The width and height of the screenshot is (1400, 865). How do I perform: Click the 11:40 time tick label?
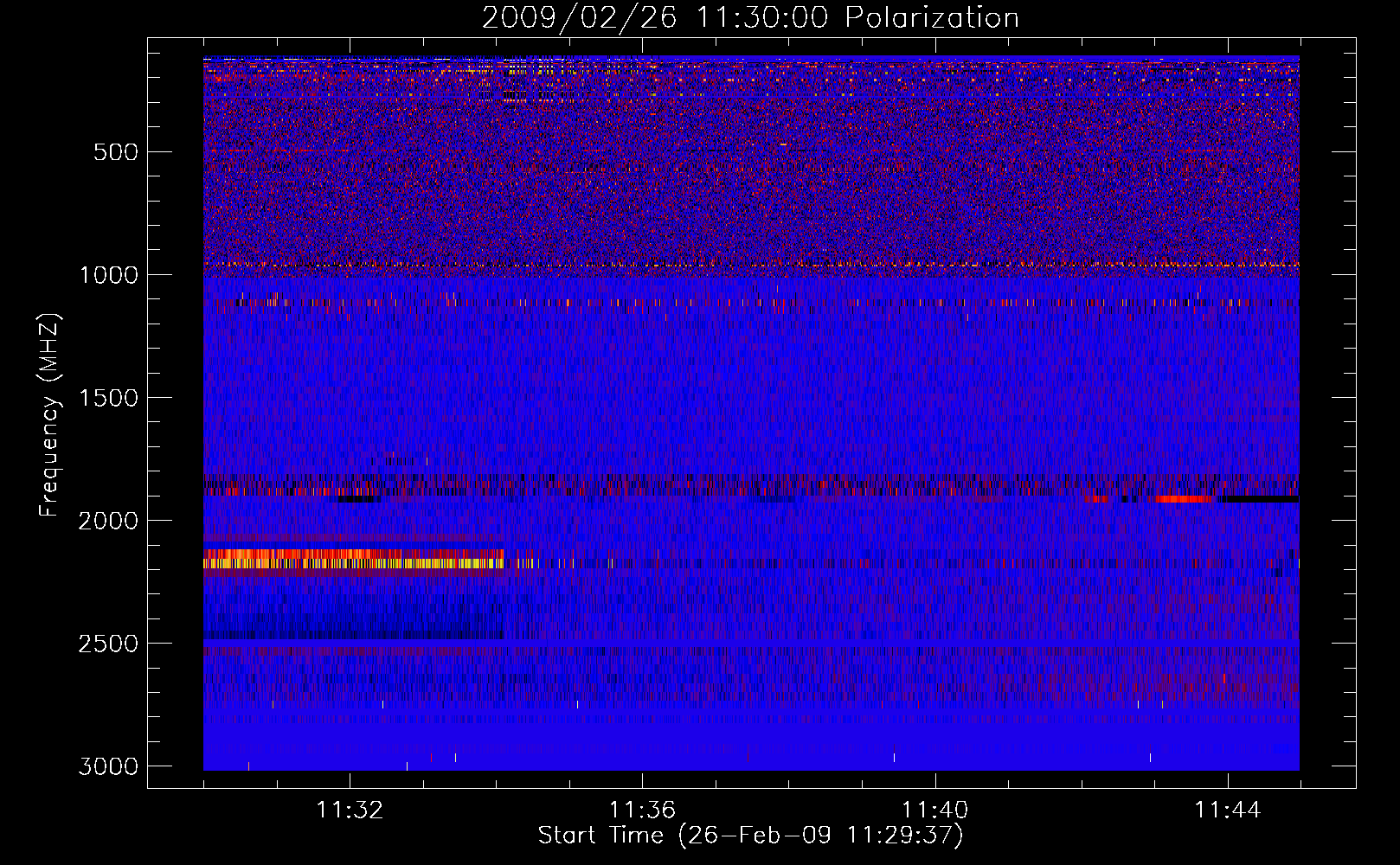935,811
